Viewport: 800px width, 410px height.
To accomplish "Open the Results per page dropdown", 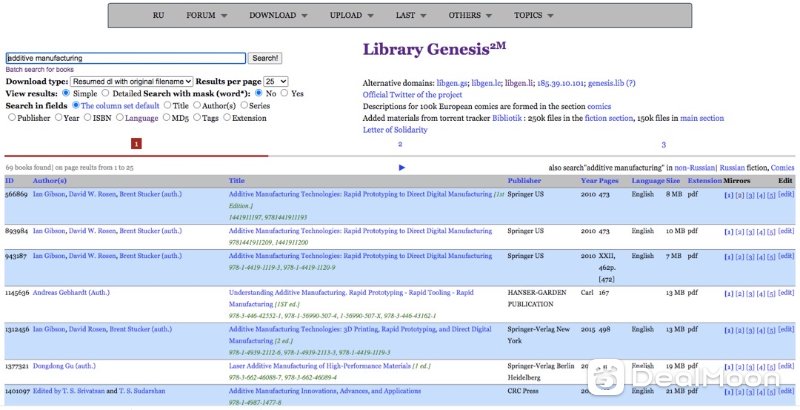I will tap(276, 82).
